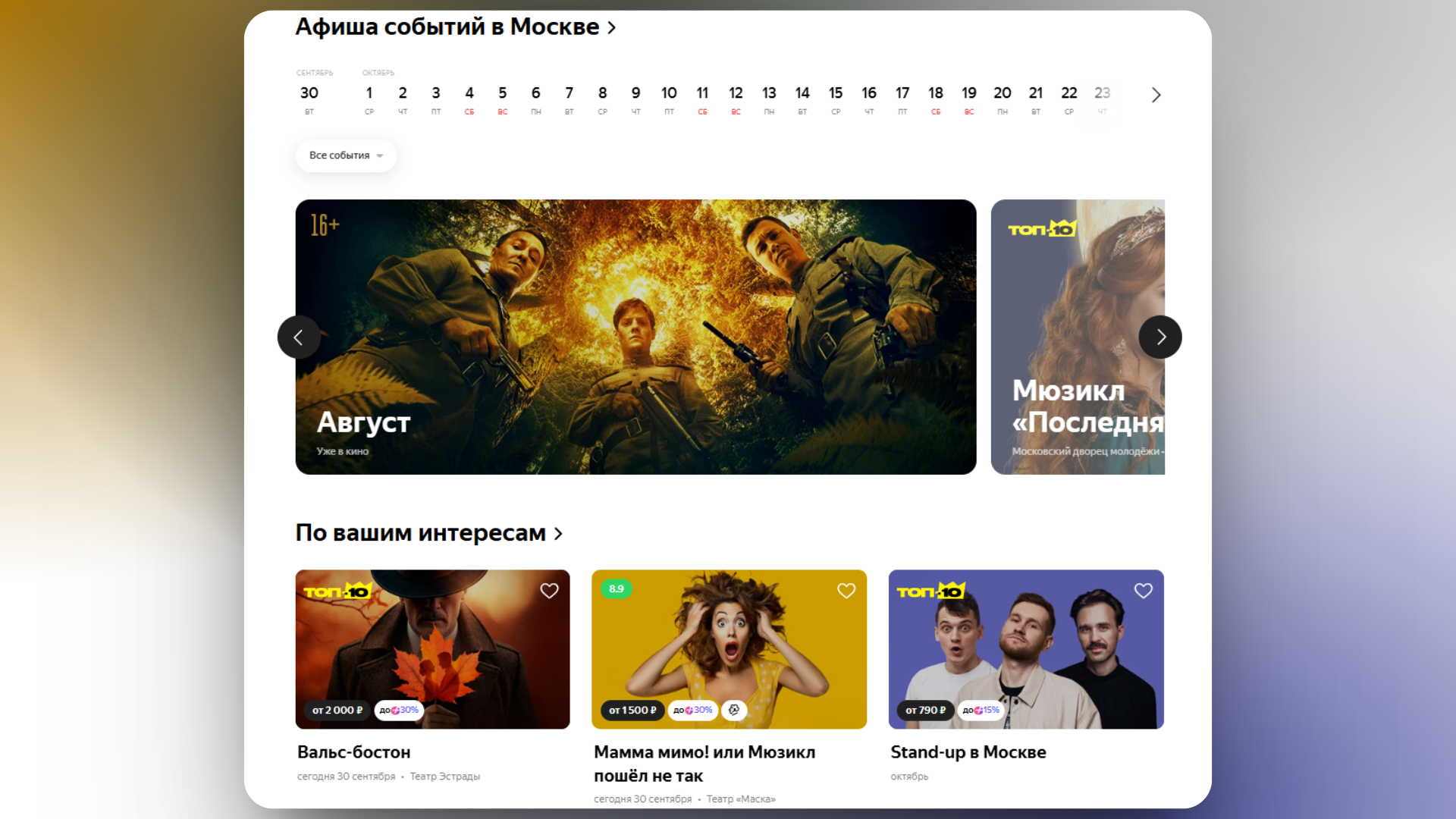Image resolution: width=1456 pixels, height=819 pixels.
Task: Open the Пушкинская карта badge on Мамма мимо card
Action: click(733, 711)
